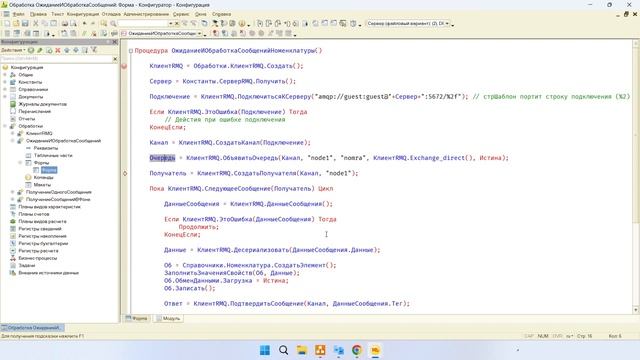Select Журналы документов in the tree

tap(42, 104)
